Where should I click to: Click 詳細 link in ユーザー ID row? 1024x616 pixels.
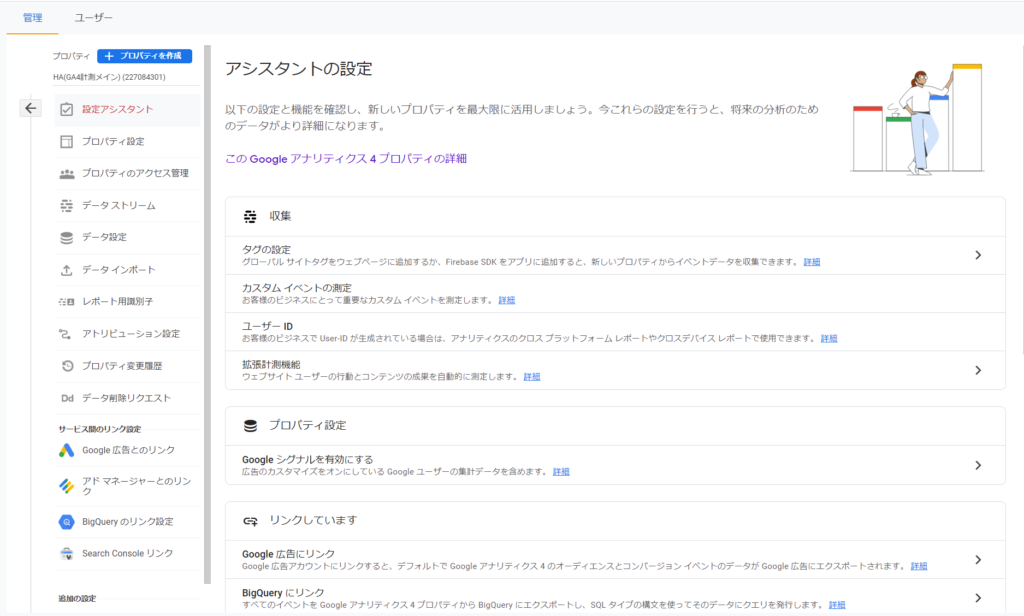click(829, 339)
